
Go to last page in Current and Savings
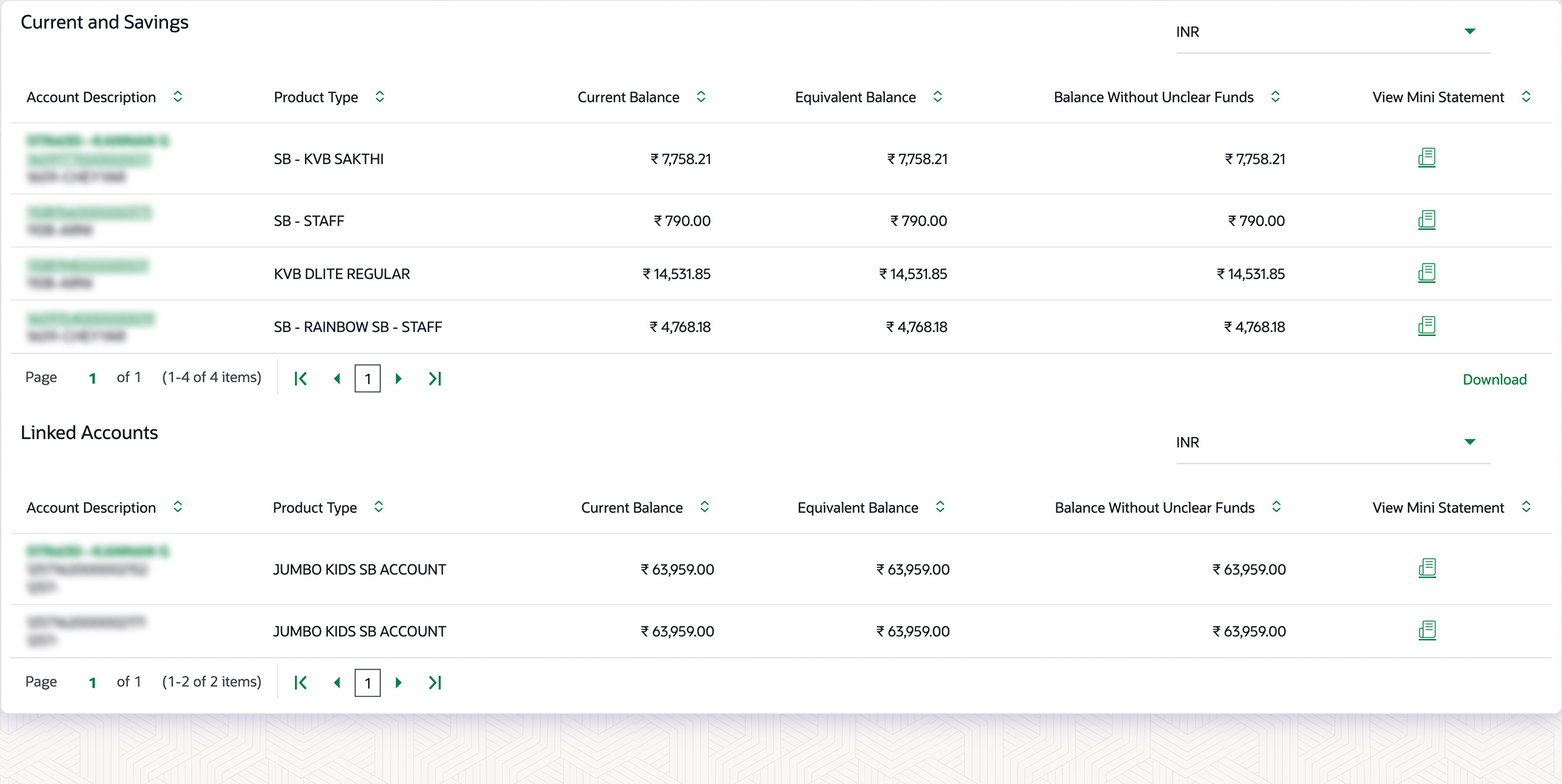[x=435, y=379]
